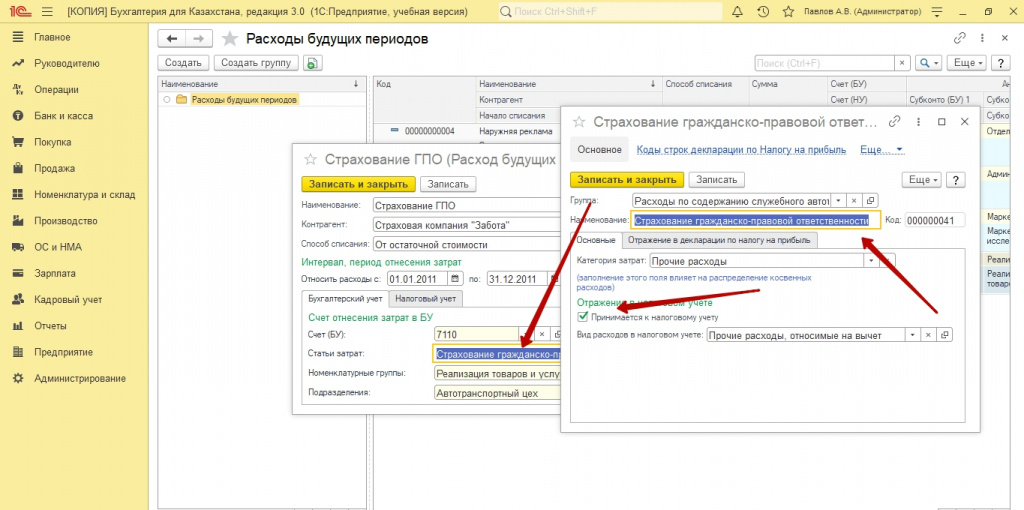Sort by the Наименование column header in table
1024x510 pixels.
coord(568,84)
